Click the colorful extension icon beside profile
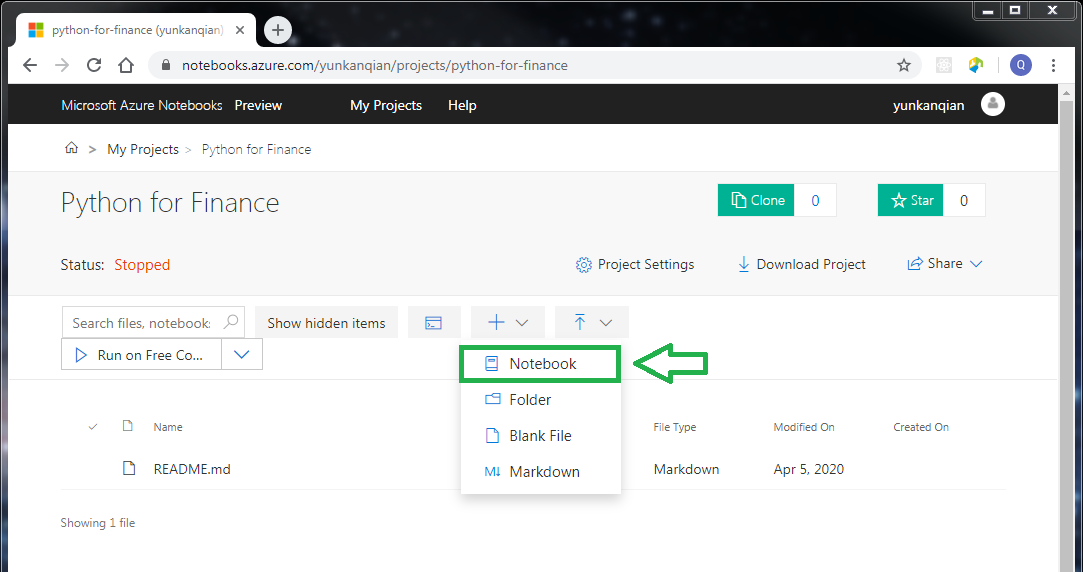Image resolution: width=1083 pixels, height=572 pixels. click(976, 65)
